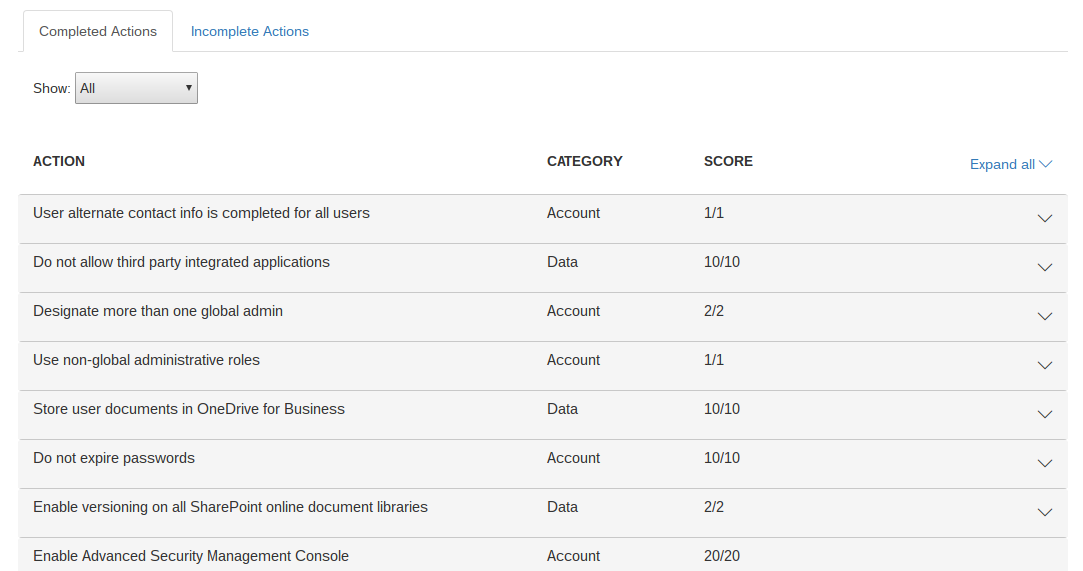Select 'Do not expire passwords' action text
The height and width of the screenshot is (571, 1083).
pyautogui.click(x=114, y=458)
